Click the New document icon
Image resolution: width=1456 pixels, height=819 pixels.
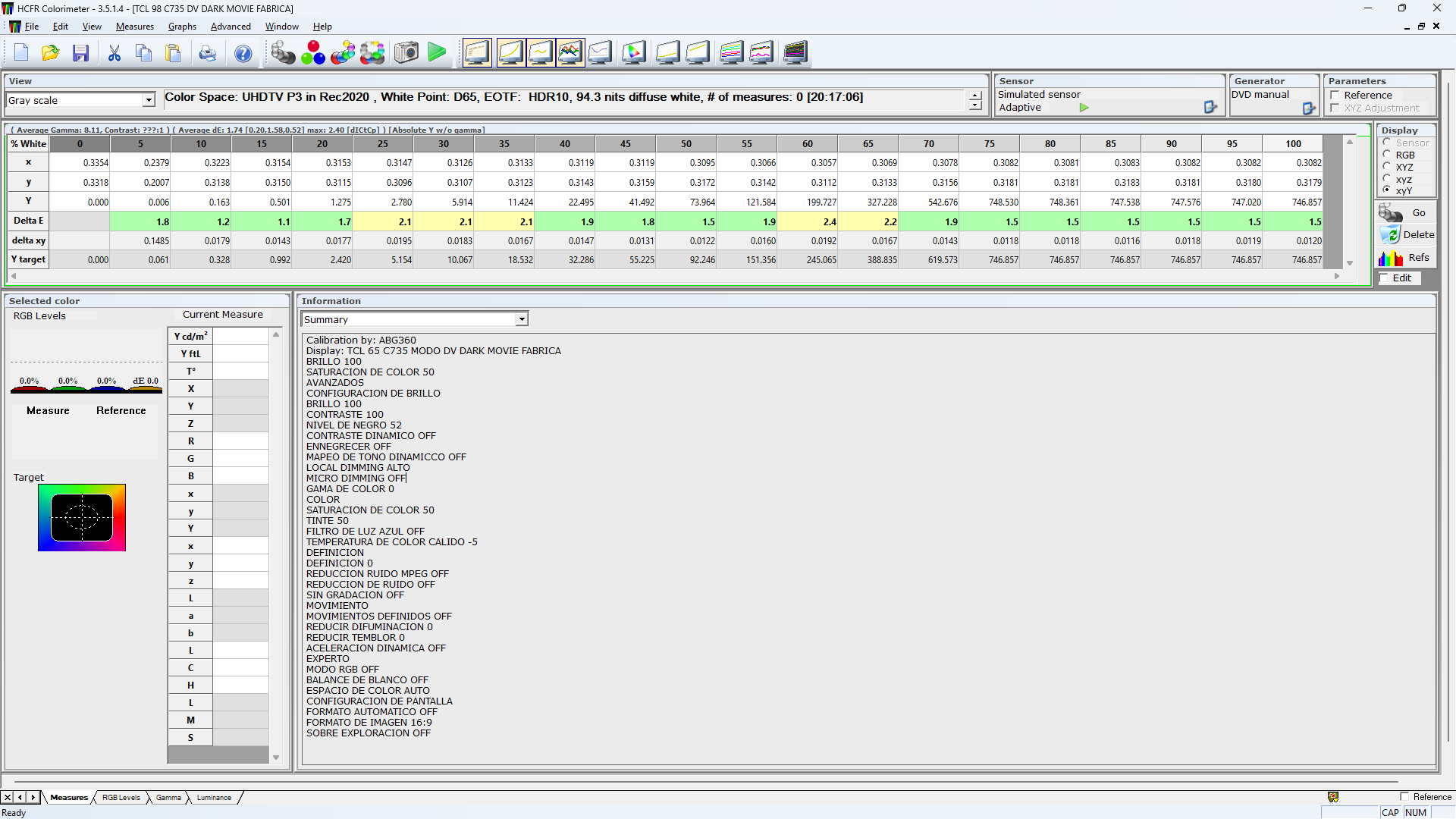tap(21, 52)
